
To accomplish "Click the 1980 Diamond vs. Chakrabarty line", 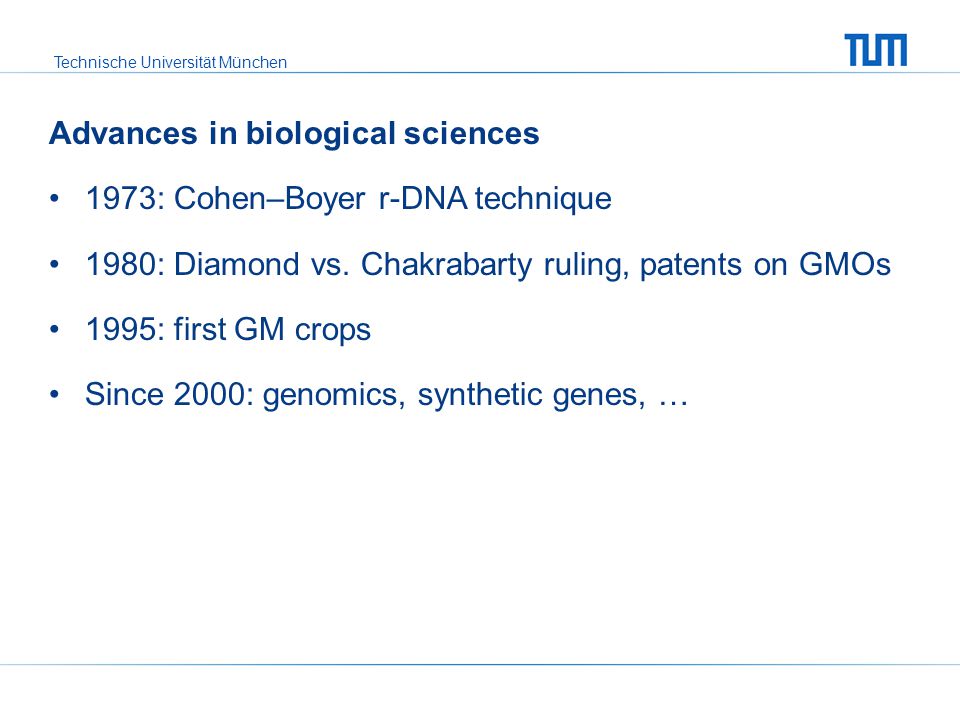I will 488,265.
